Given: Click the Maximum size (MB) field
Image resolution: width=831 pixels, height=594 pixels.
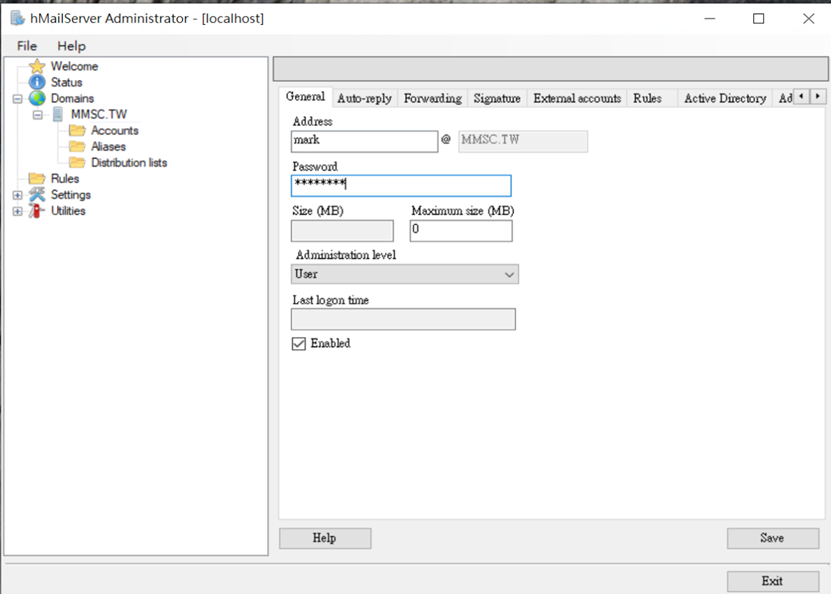Looking at the screenshot, I should (461, 231).
